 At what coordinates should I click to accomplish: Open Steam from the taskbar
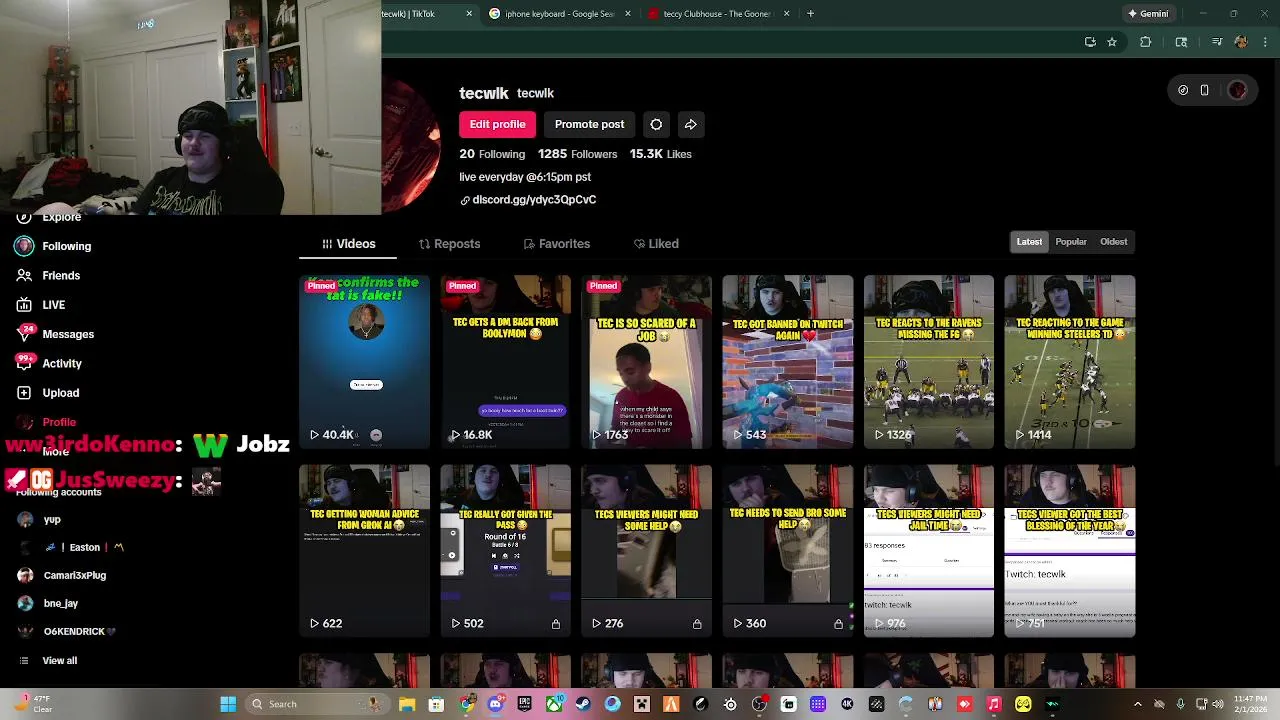(x=583, y=704)
